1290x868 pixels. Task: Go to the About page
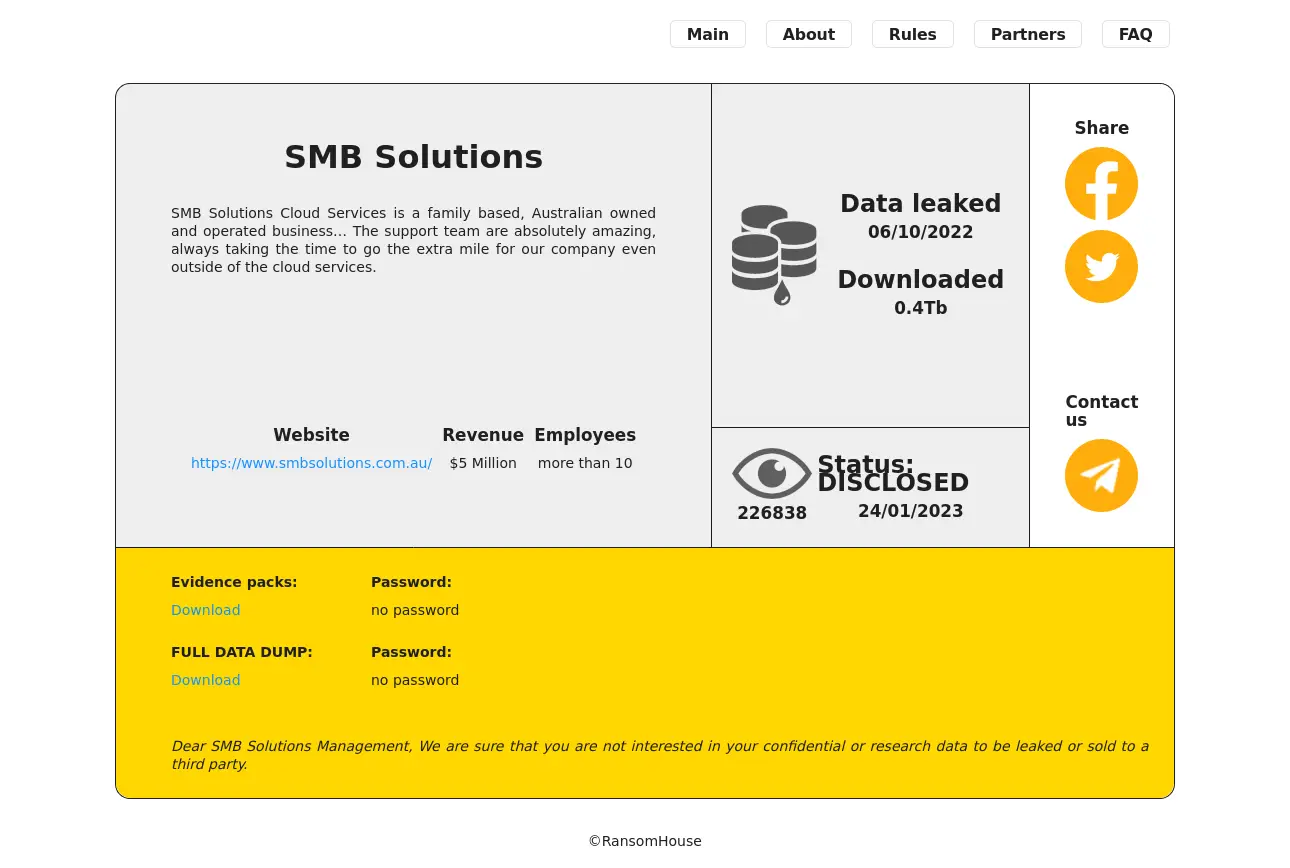point(808,34)
